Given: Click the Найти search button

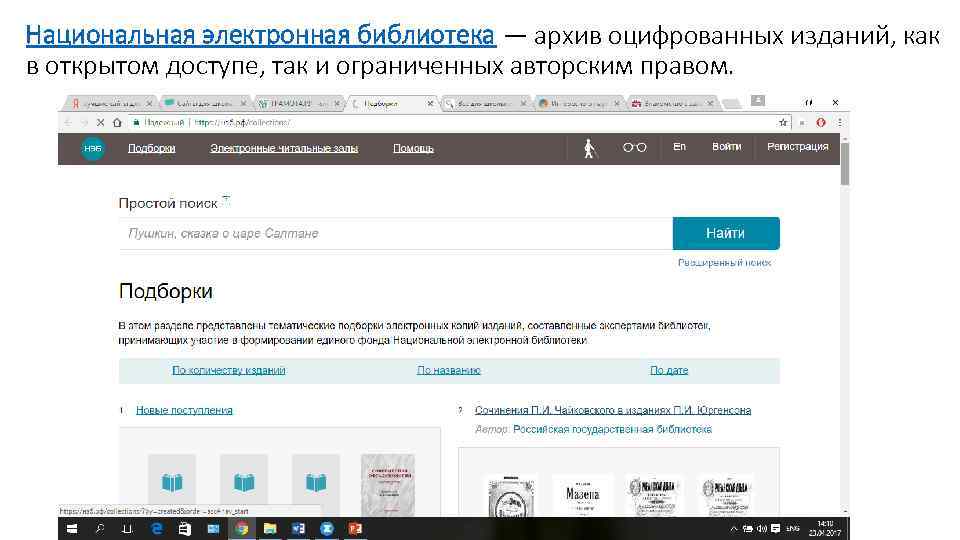Looking at the screenshot, I should [x=726, y=233].
